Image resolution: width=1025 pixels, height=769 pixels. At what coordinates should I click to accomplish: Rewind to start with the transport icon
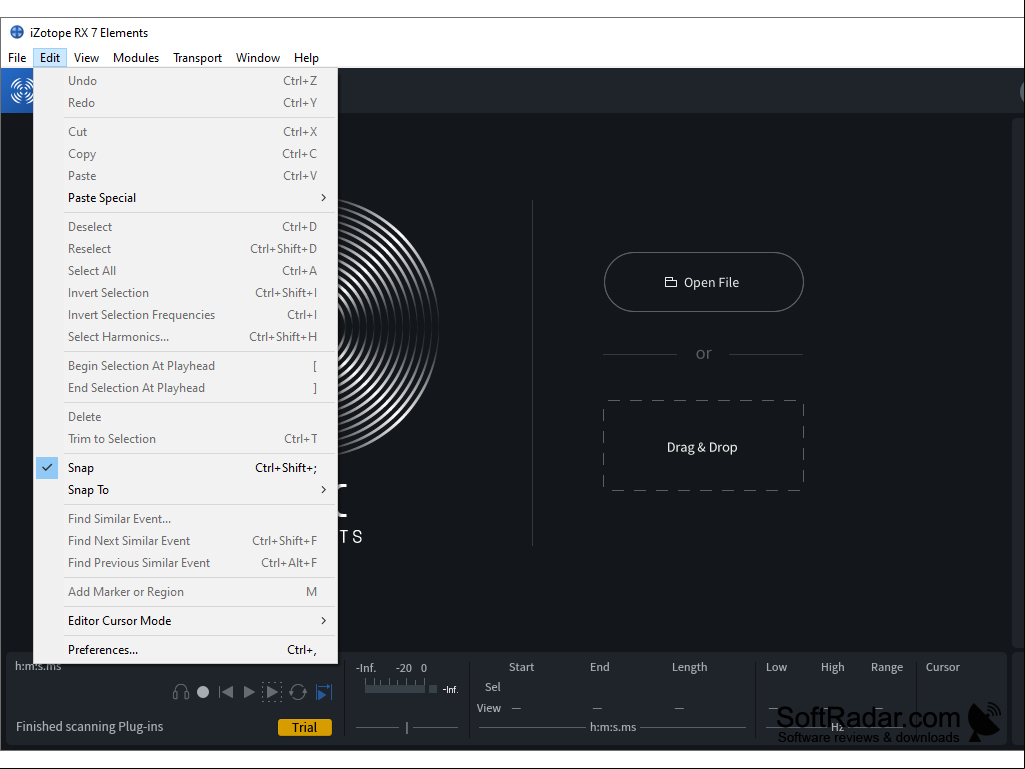(x=226, y=692)
